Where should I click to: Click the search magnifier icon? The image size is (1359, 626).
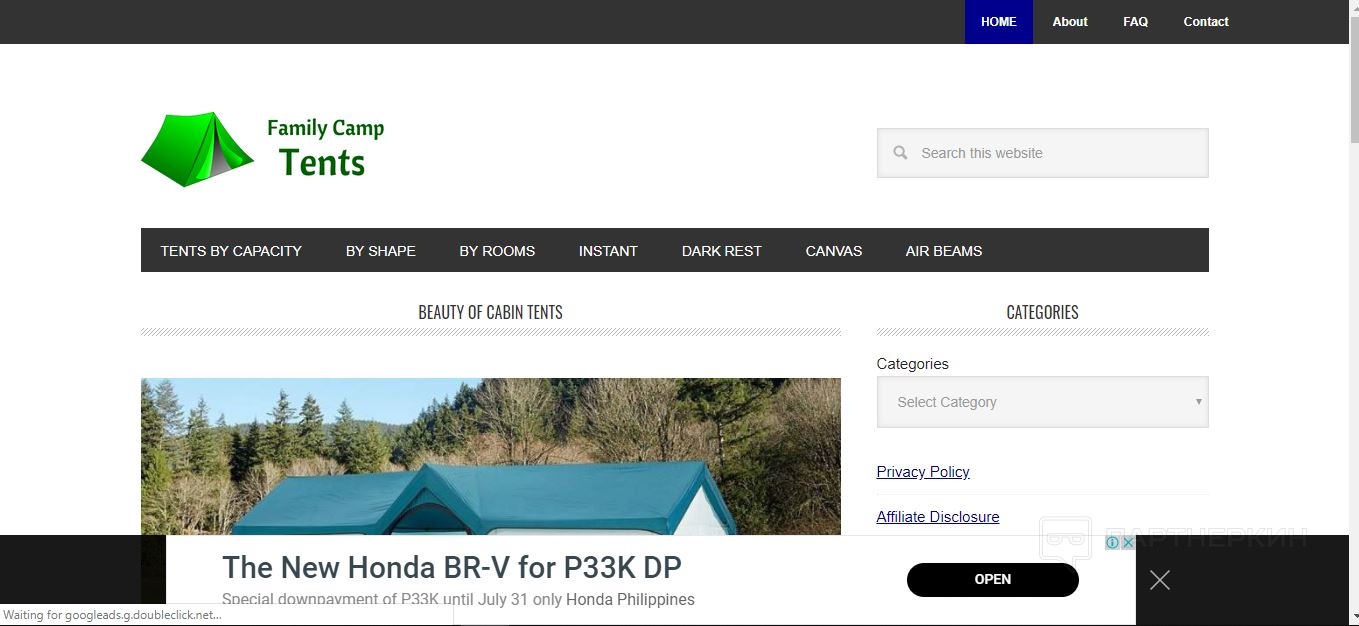click(901, 153)
